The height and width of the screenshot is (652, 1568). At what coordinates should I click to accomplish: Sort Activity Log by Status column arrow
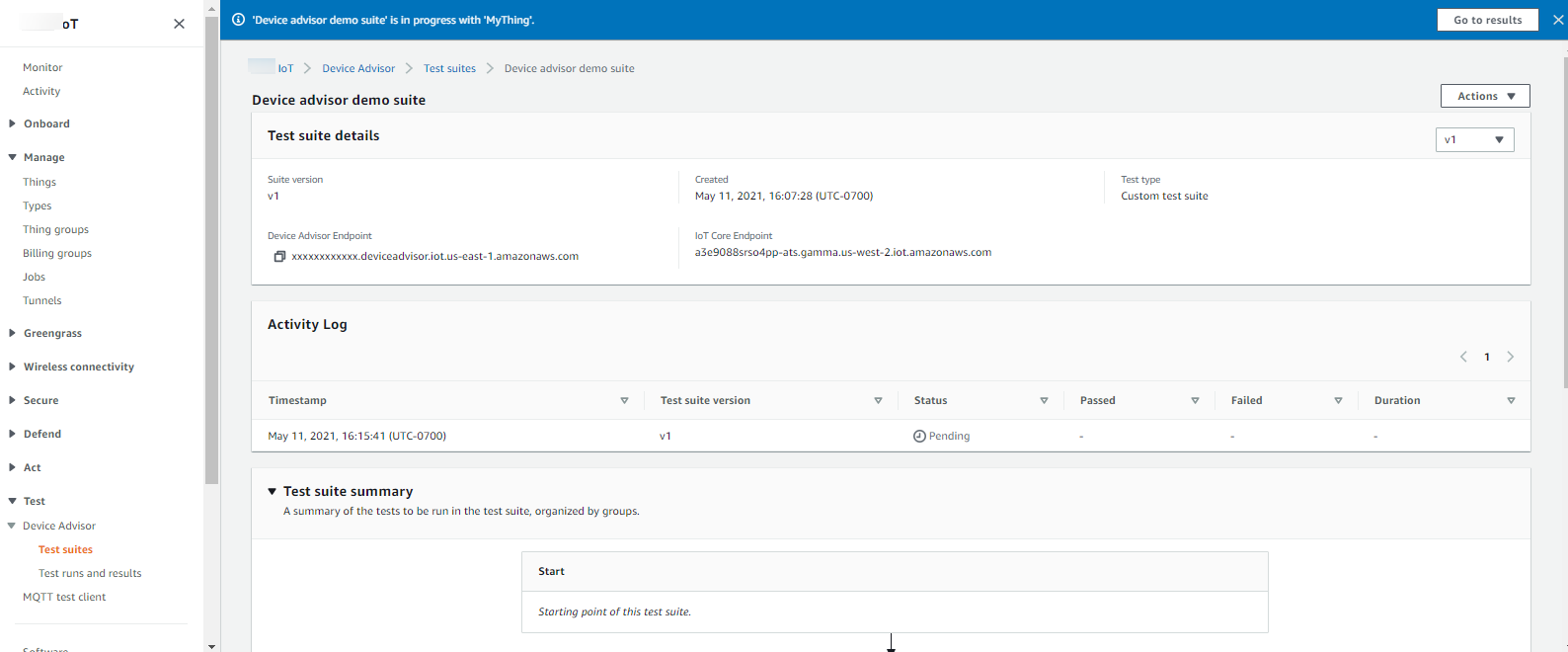click(1044, 401)
